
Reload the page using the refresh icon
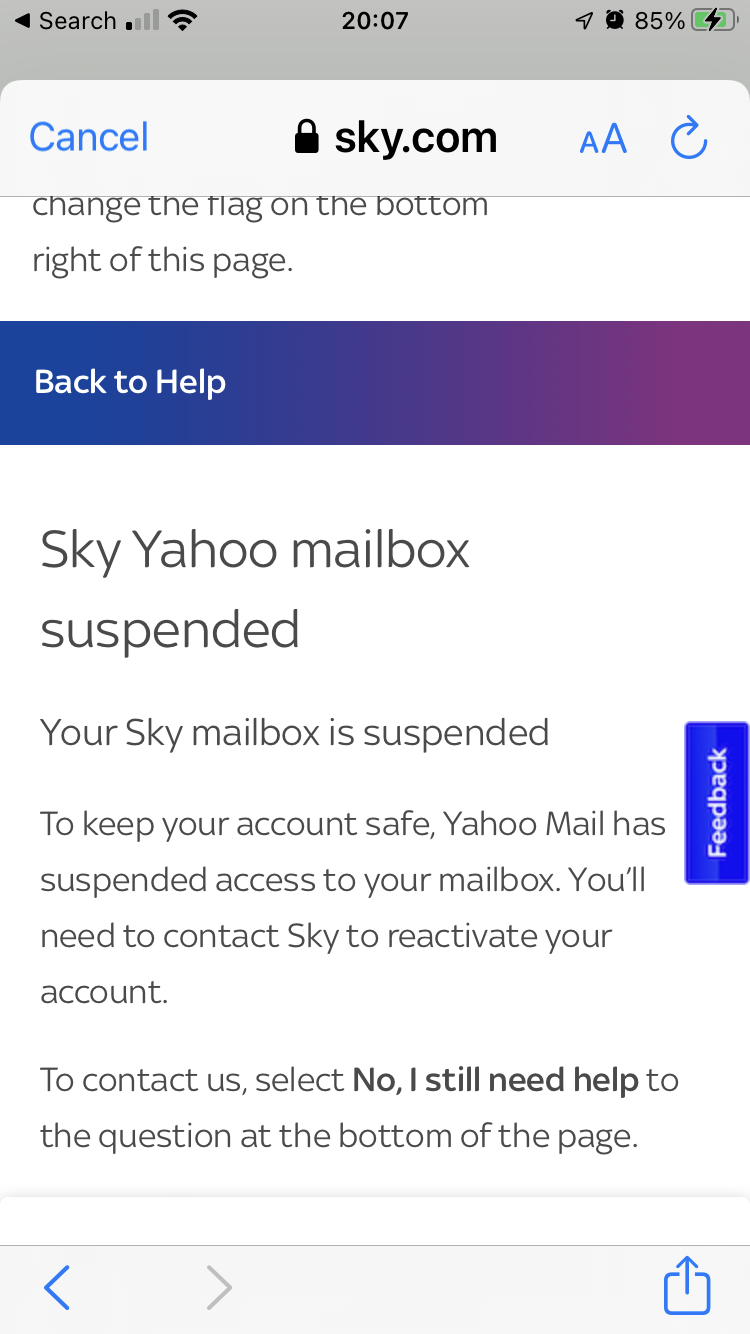click(x=688, y=139)
